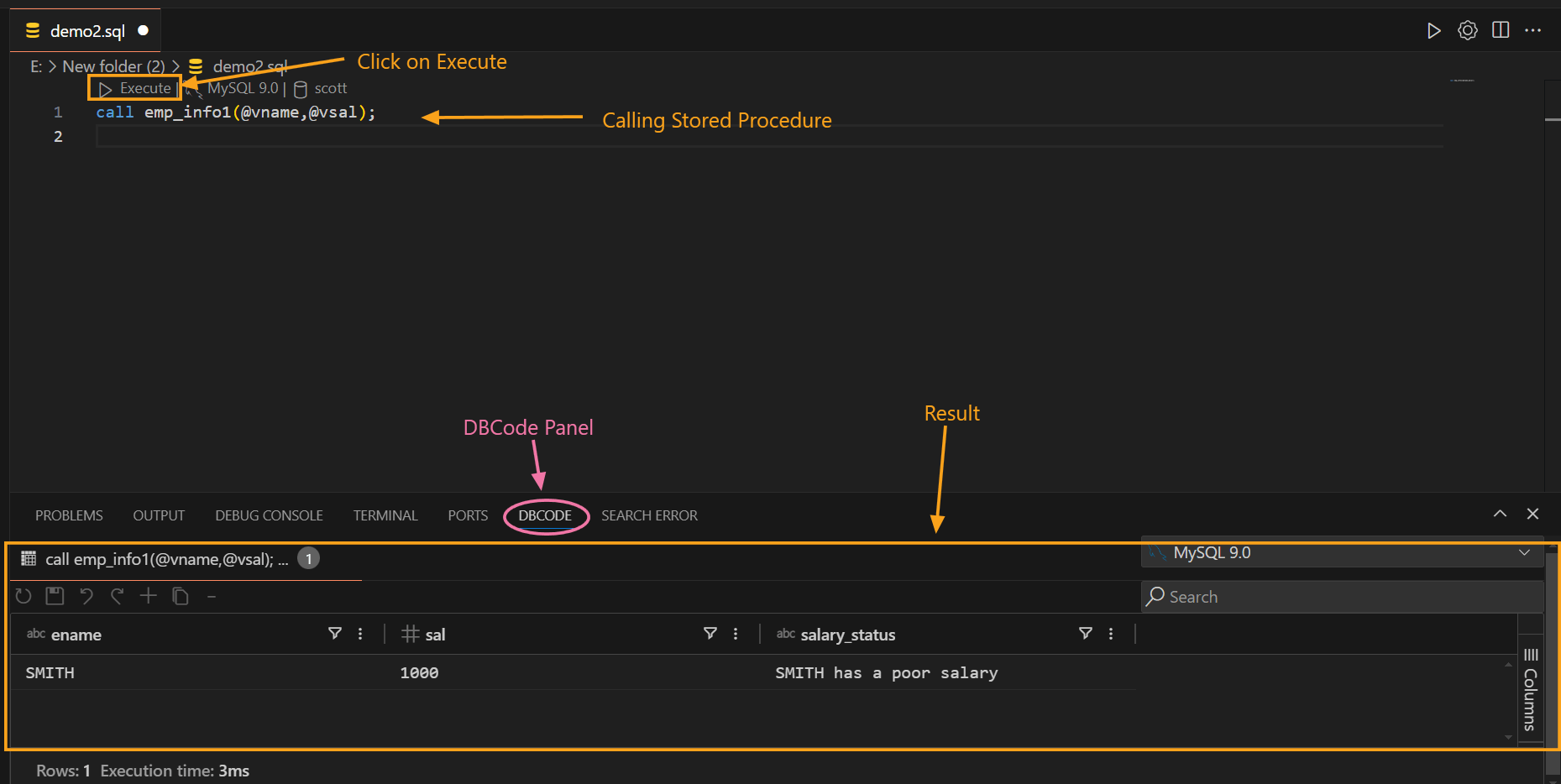Switch to the DBCODE panel tab
Image resolution: width=1561 pixels, height=784 pixels.
click(545, 515)
